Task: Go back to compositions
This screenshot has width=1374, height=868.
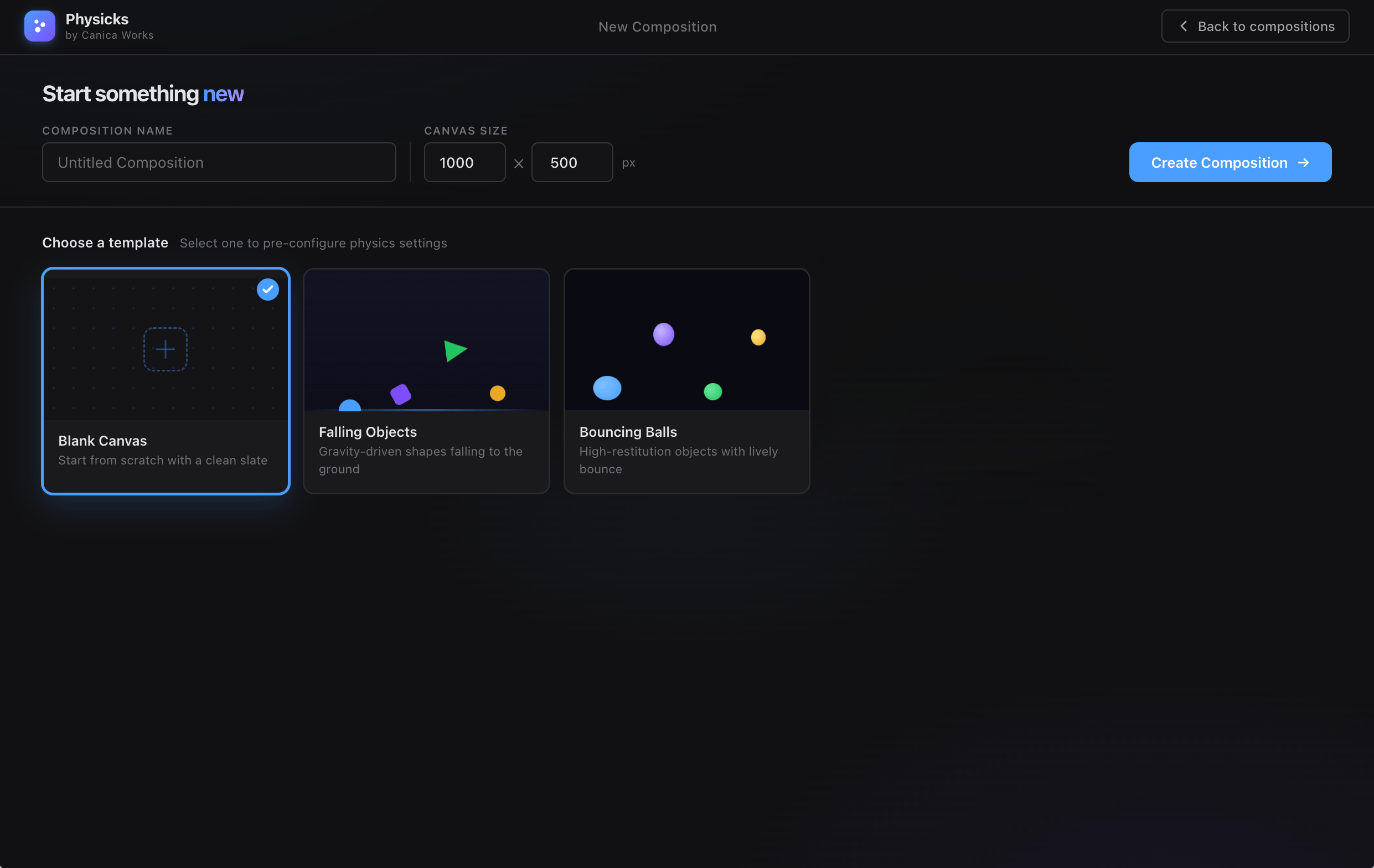Action: (x=1255, y=26)
